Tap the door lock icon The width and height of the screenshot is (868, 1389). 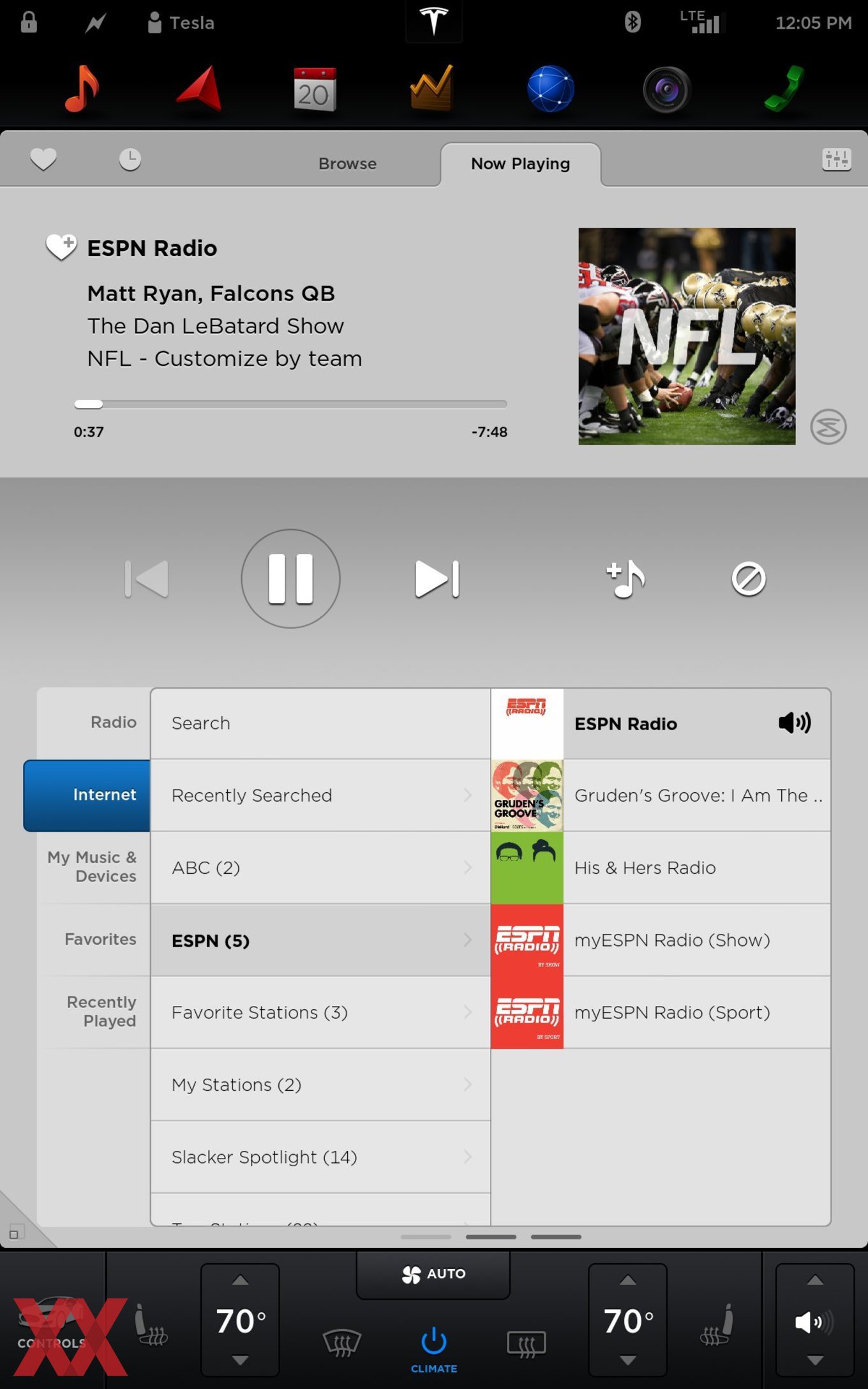point(29,22)
